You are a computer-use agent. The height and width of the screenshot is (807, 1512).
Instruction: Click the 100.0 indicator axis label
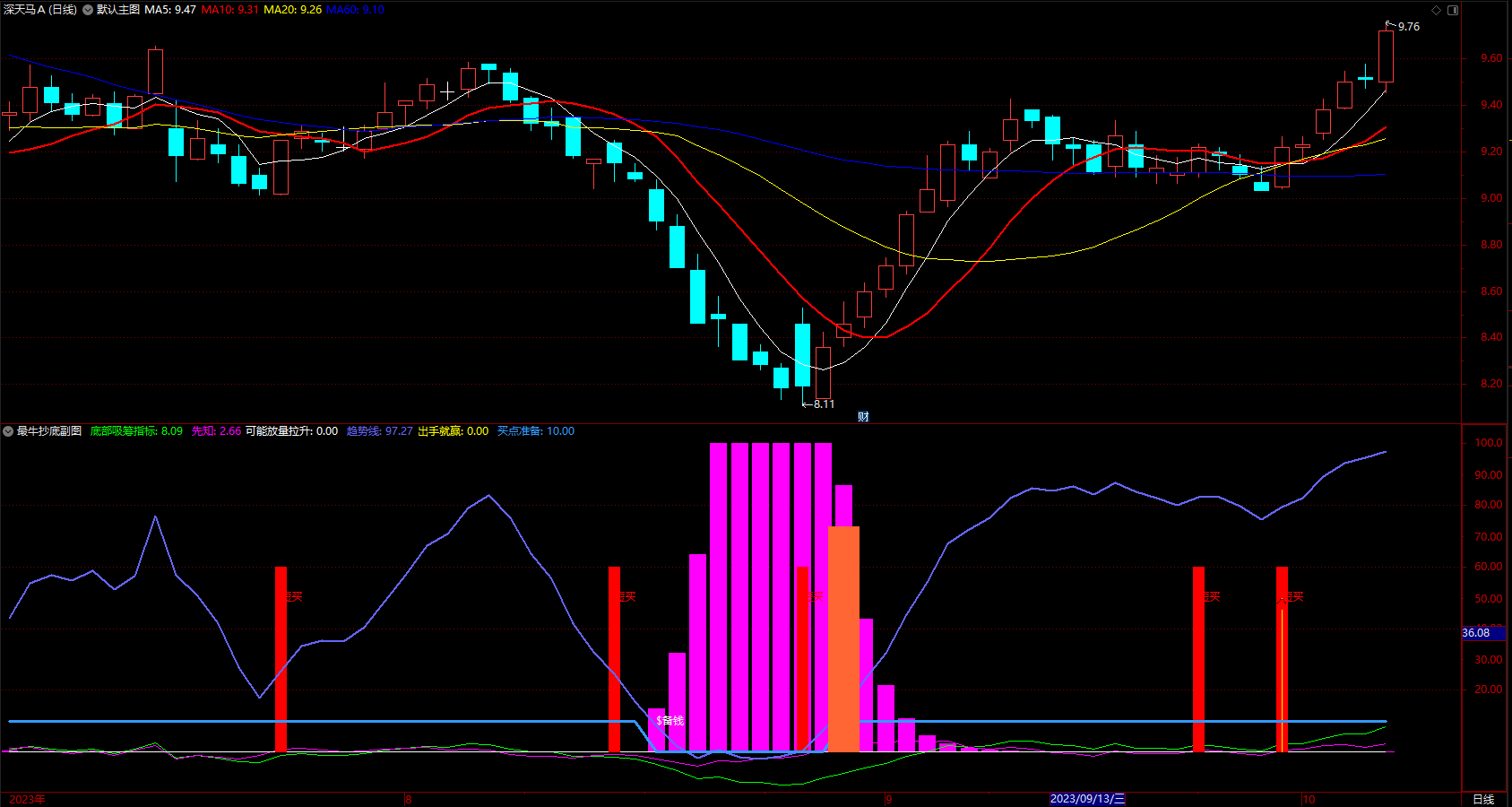click(1489, 443)
